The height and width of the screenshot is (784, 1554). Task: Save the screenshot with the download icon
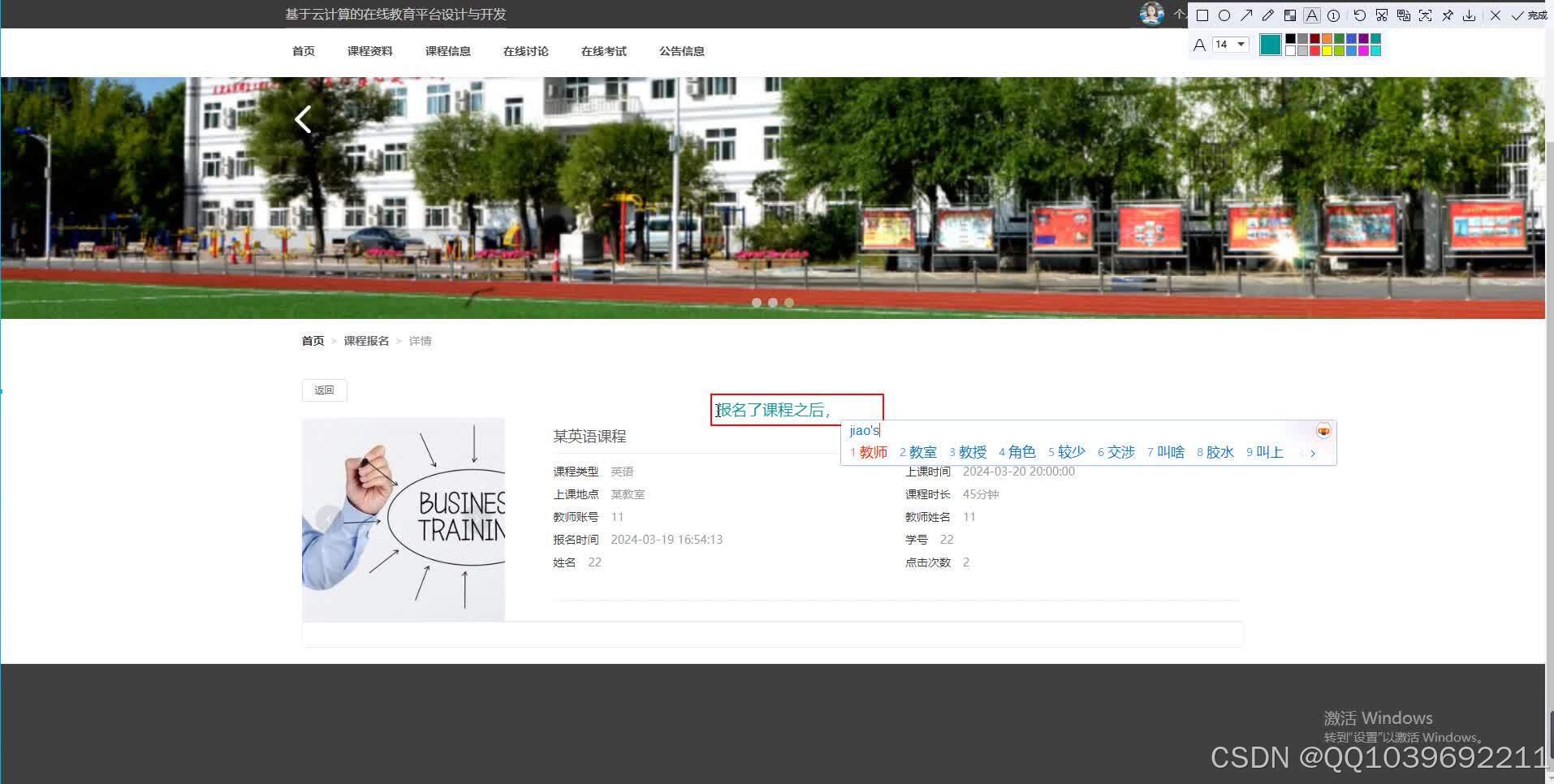pos(1470,15)
